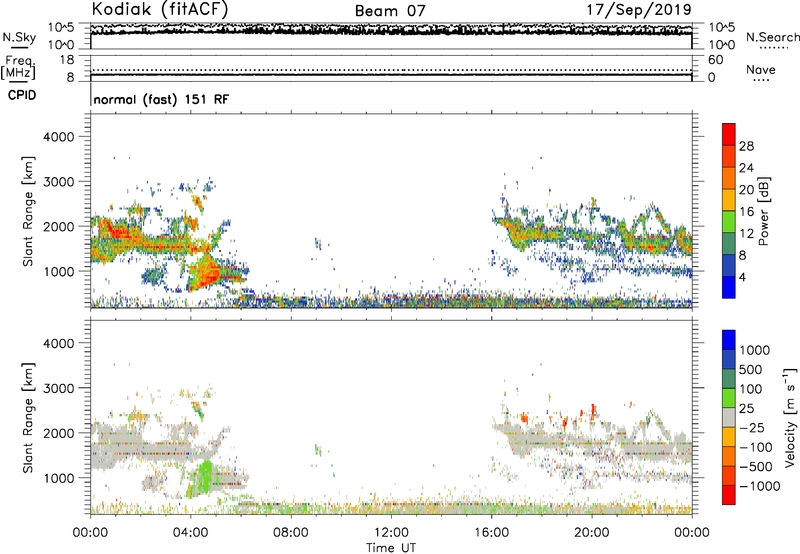
Task: Click the 16:00 time tick label
Action: 491,533
